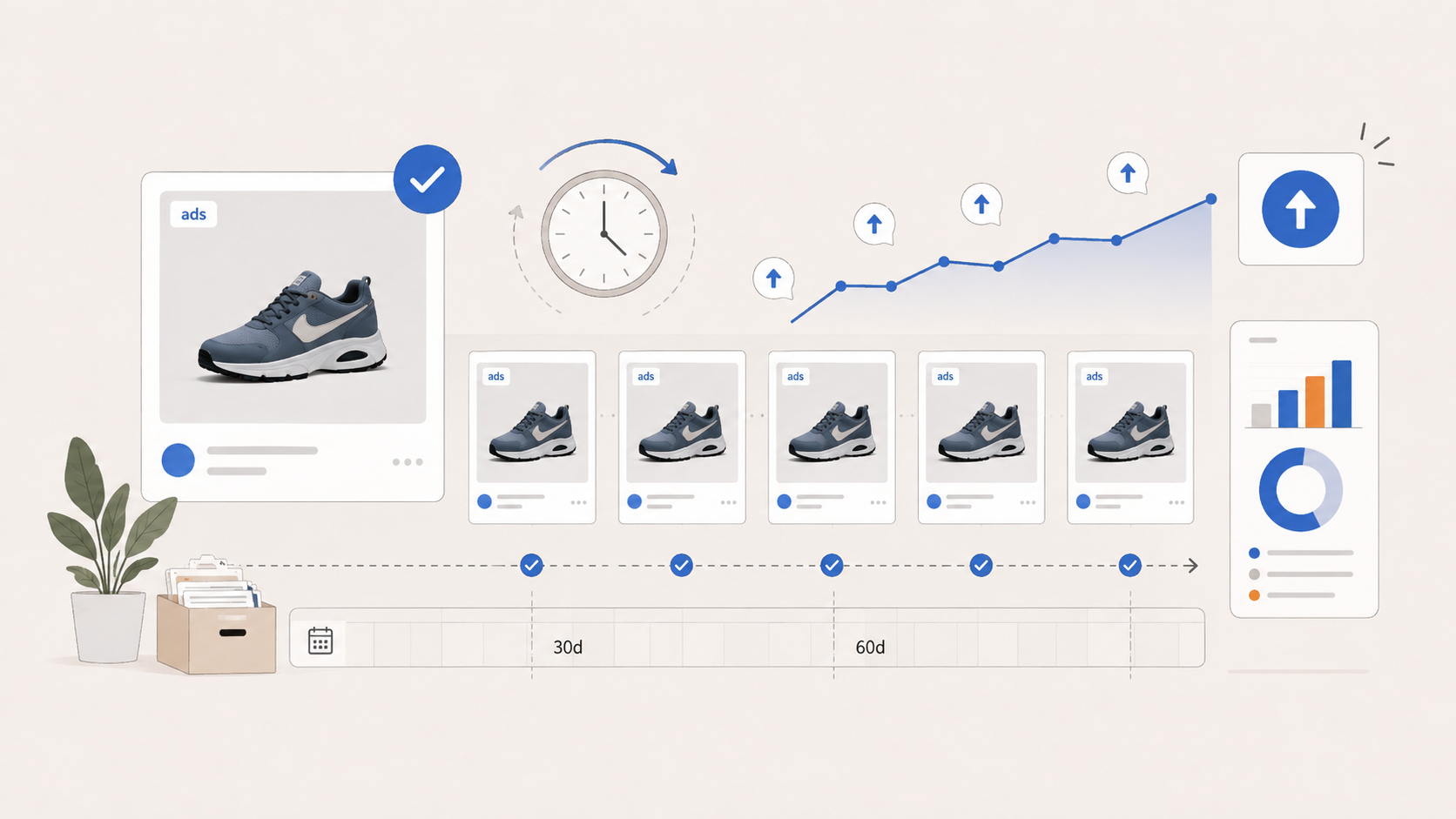Click the "ads" tag on the fifth small card
The height and width of the screenshot is (819, 1456).
(1094, 376)
